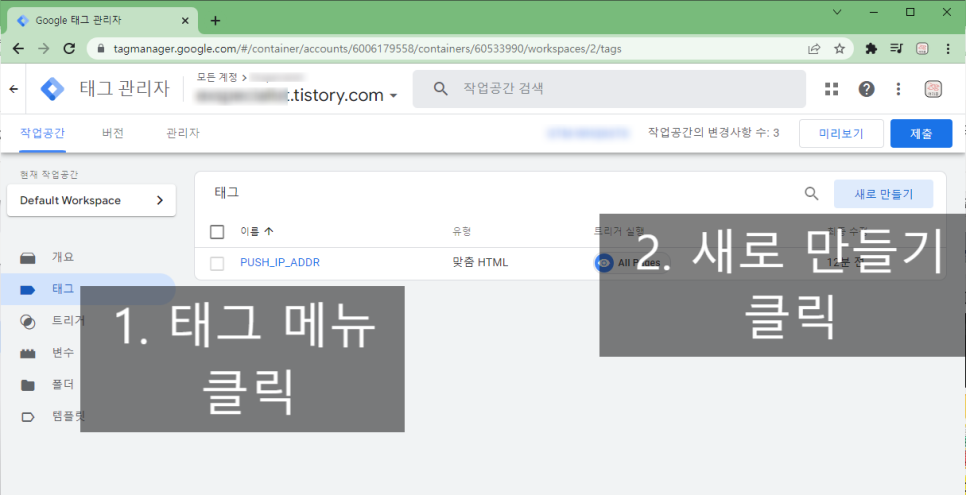Open Tag Manager more options menu
The image size is (966, 495).
(898, 89)
